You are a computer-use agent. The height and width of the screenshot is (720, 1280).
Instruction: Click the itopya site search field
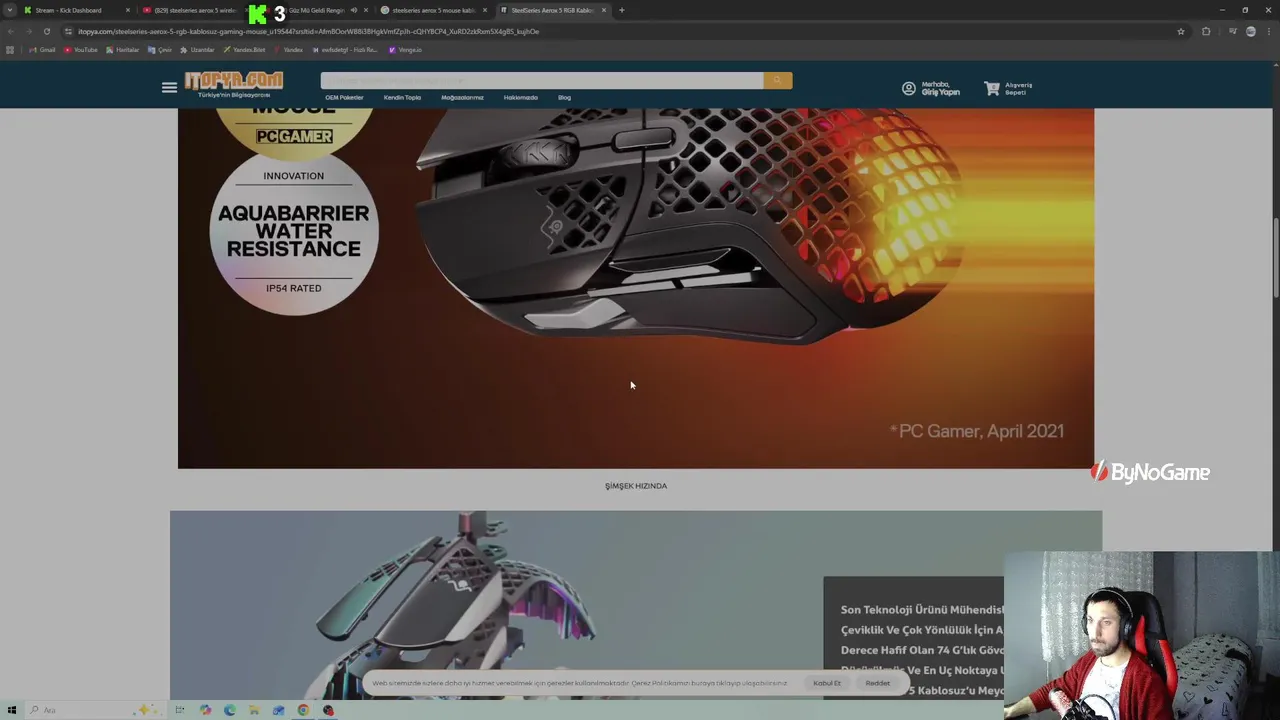point(542,80)
